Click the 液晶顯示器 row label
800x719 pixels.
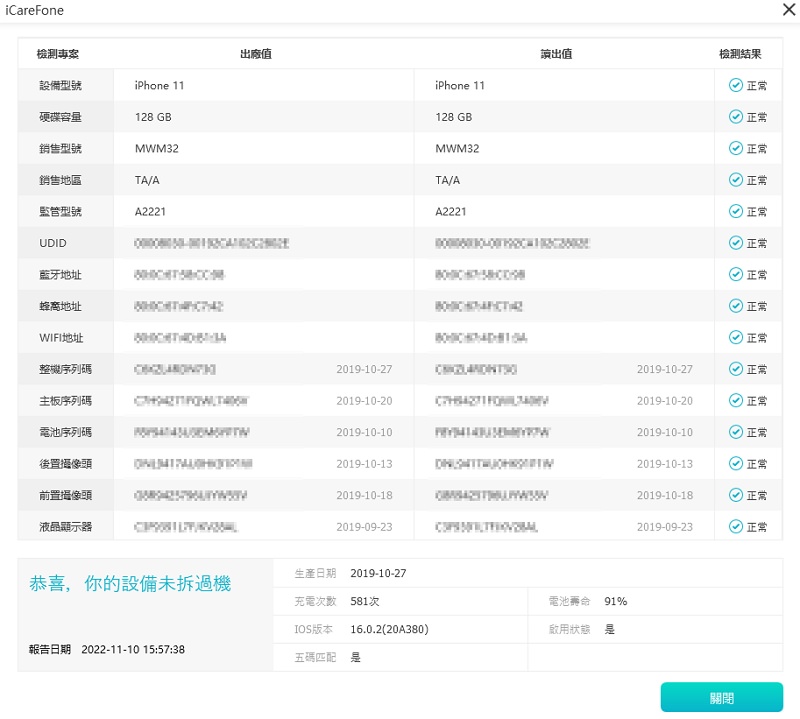coord(65,527)
